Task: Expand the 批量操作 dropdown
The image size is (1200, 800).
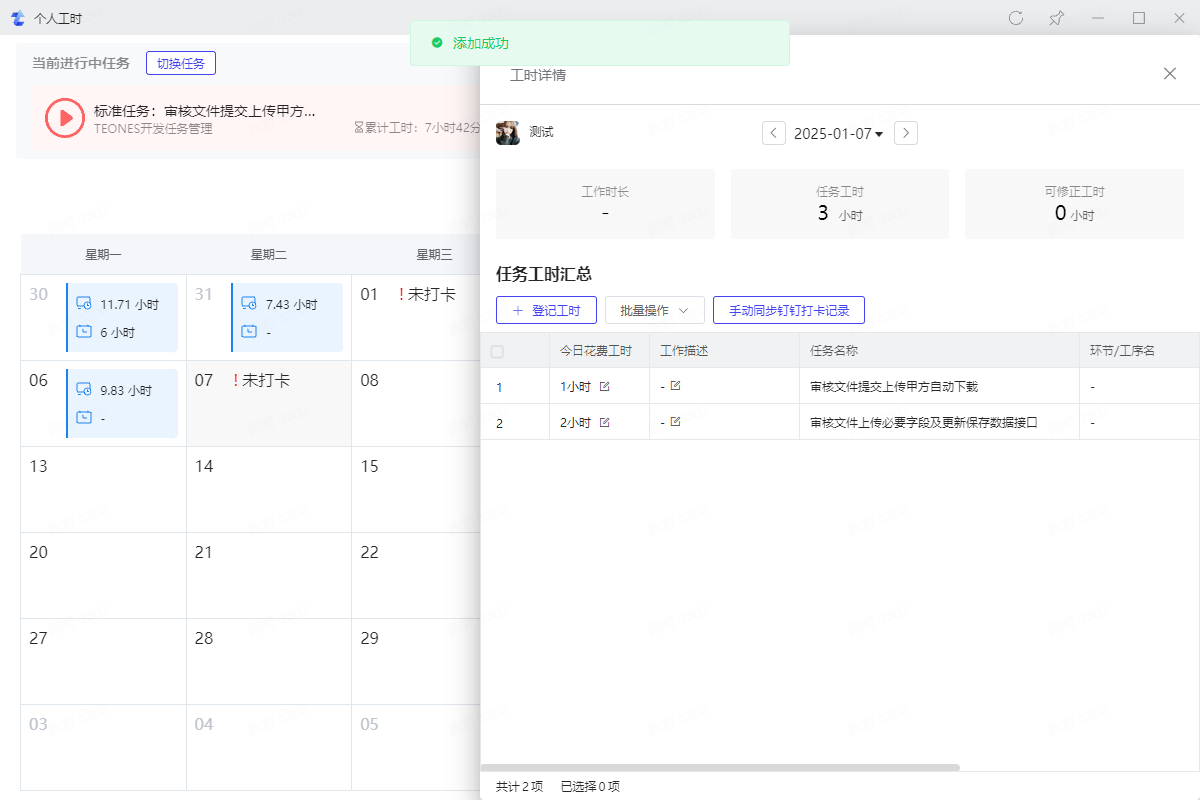Action: click(x=655, y=311)
